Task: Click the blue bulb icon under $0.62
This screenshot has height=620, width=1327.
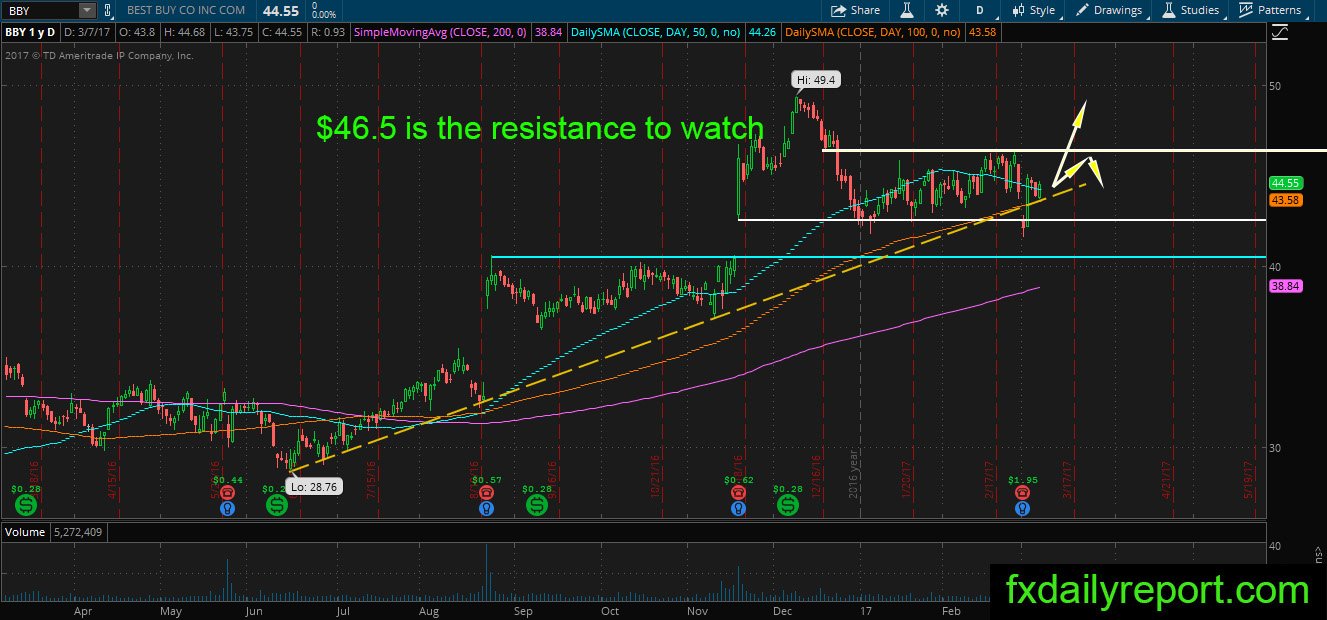Action: click(x=738, y=508)
